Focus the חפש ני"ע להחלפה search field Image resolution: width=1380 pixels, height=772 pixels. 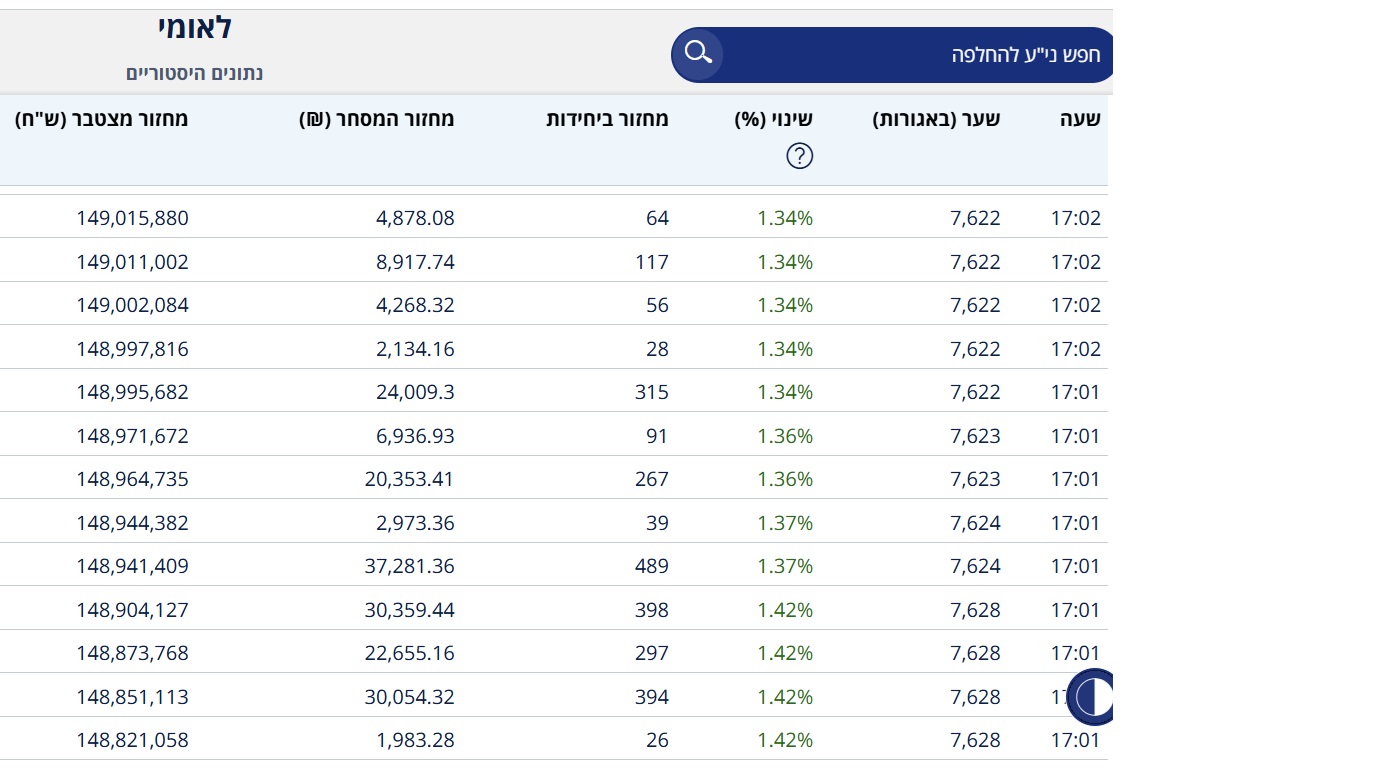(910, 55)
